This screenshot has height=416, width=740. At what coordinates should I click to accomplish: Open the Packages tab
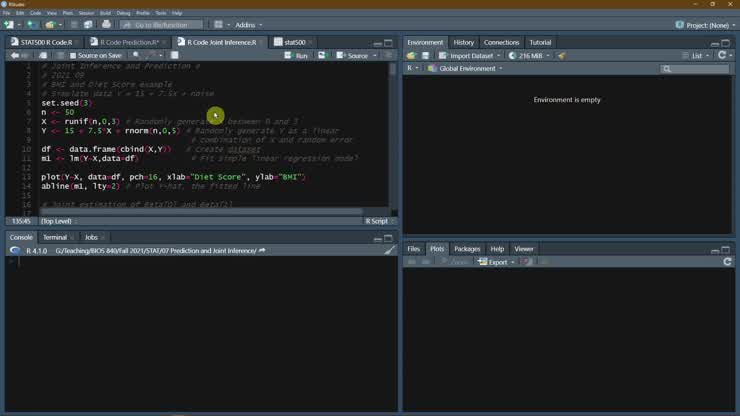pos(467,249)
